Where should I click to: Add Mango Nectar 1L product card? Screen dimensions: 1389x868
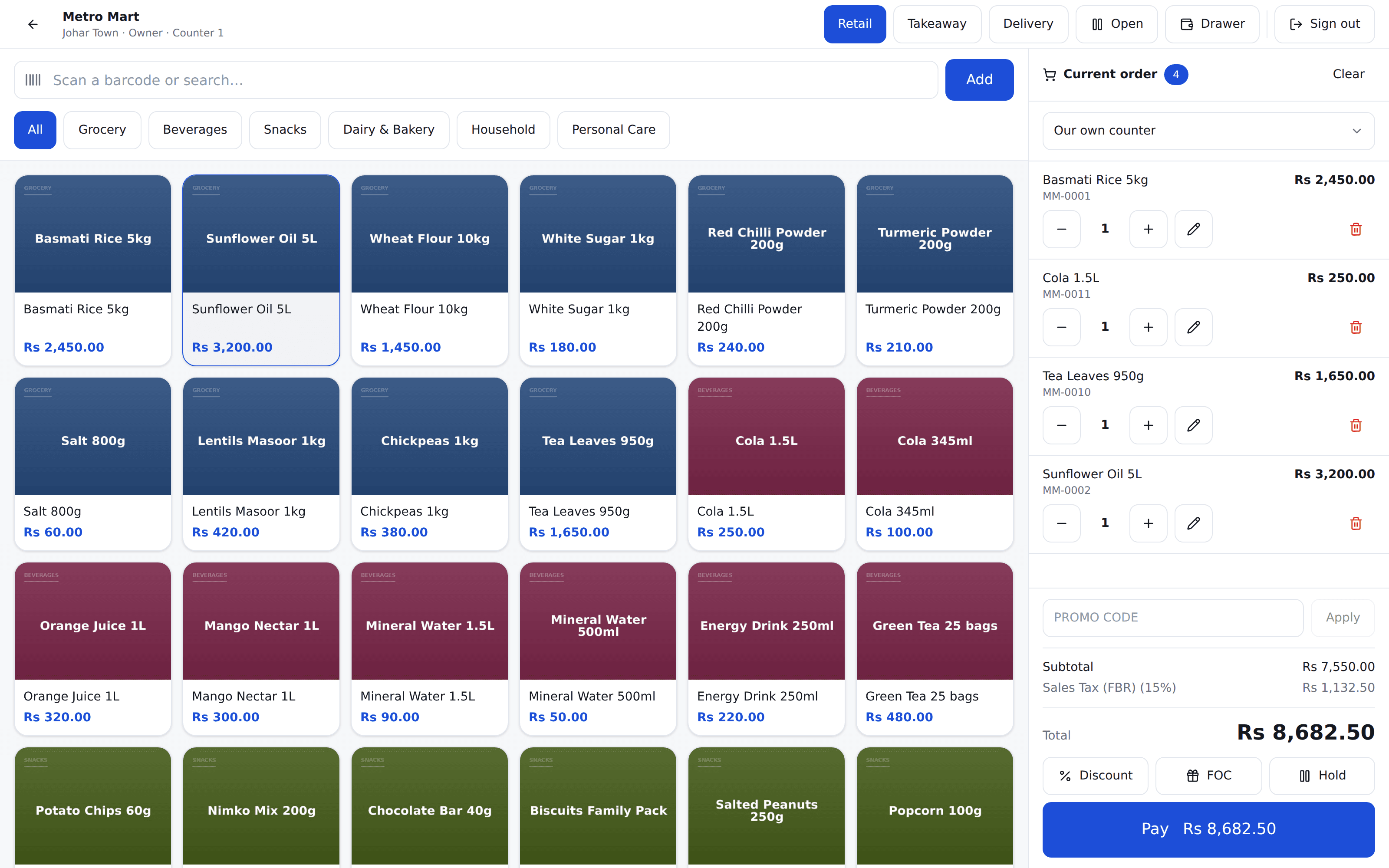point(261,649)
